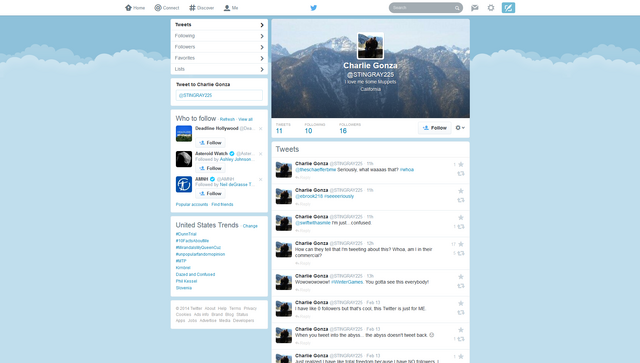This screenshot has height=363, width=640.
Task: Open the Dazed and Confused trend
Action: pyautogui.click(x=196, y=274)
